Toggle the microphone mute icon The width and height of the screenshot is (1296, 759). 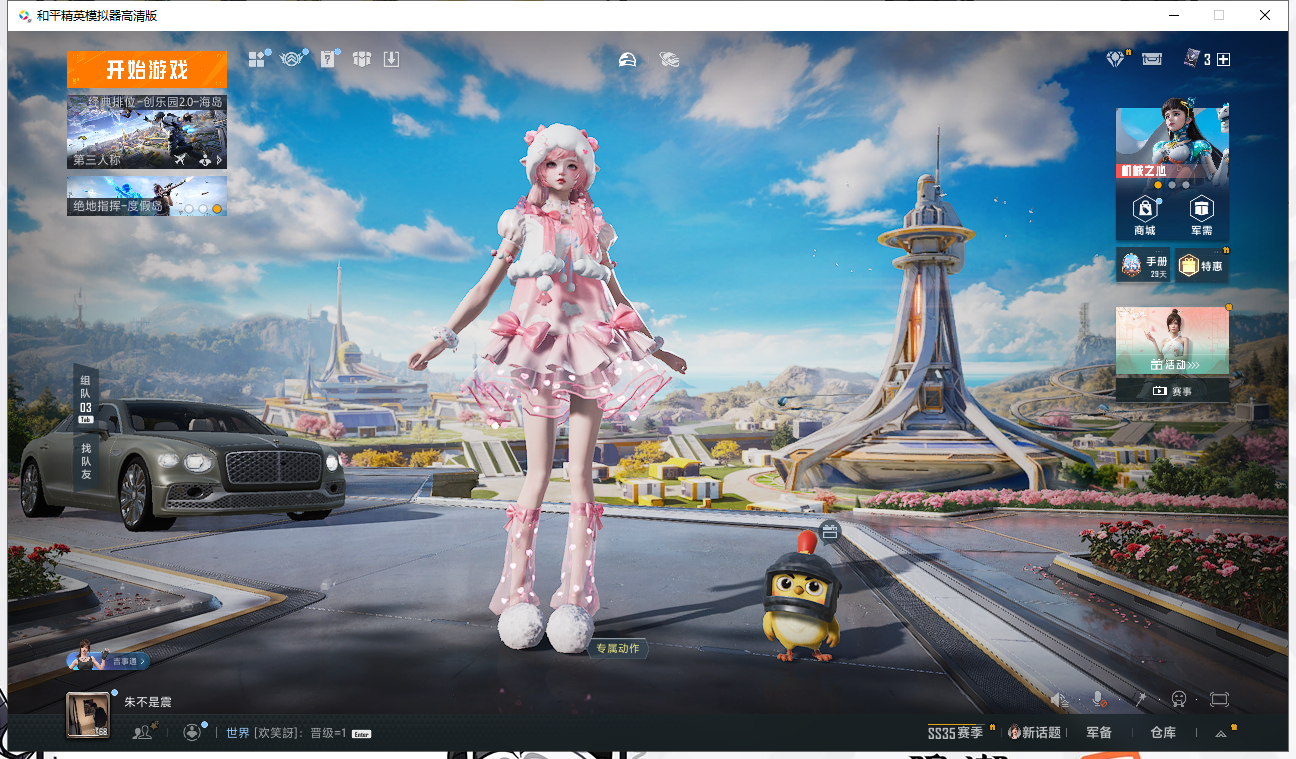click(1098, 699)
